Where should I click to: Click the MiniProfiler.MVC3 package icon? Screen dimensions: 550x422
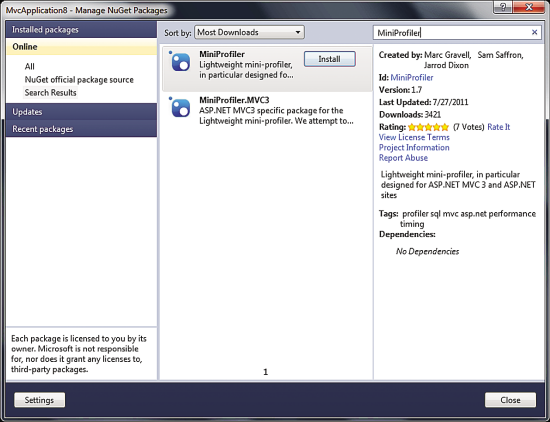click(180, 107)
